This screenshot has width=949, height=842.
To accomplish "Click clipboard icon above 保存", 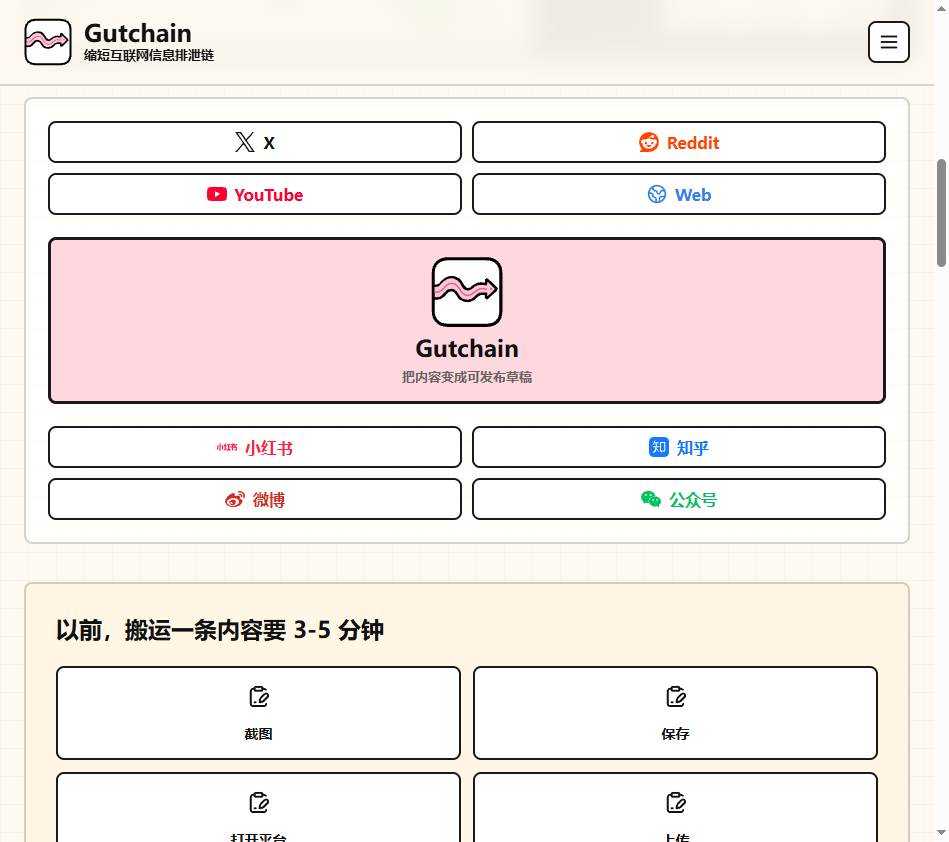I will 675,697.
